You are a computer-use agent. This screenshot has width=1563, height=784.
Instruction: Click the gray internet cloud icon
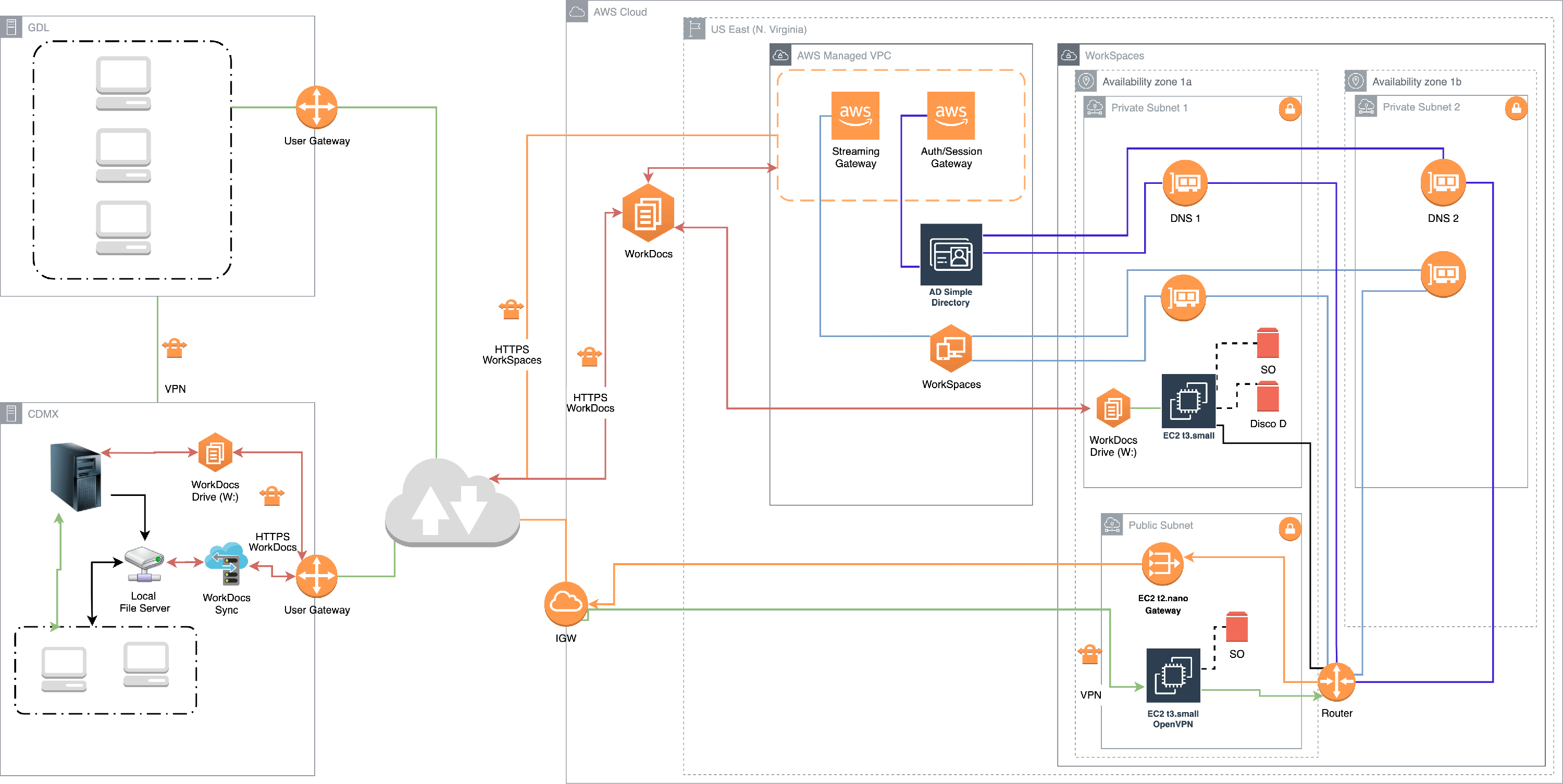coord(453,503)
